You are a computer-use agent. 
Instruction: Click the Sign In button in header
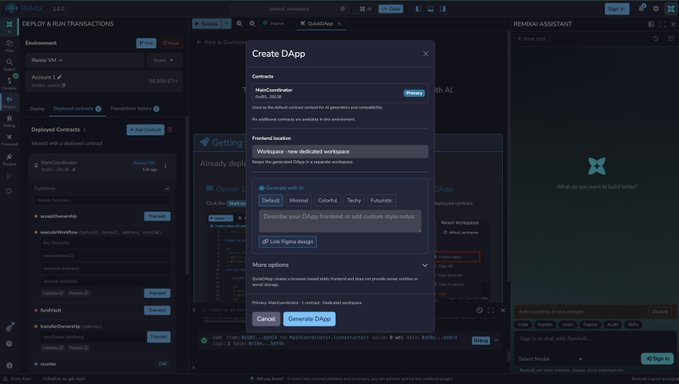(x=617, y=9)
